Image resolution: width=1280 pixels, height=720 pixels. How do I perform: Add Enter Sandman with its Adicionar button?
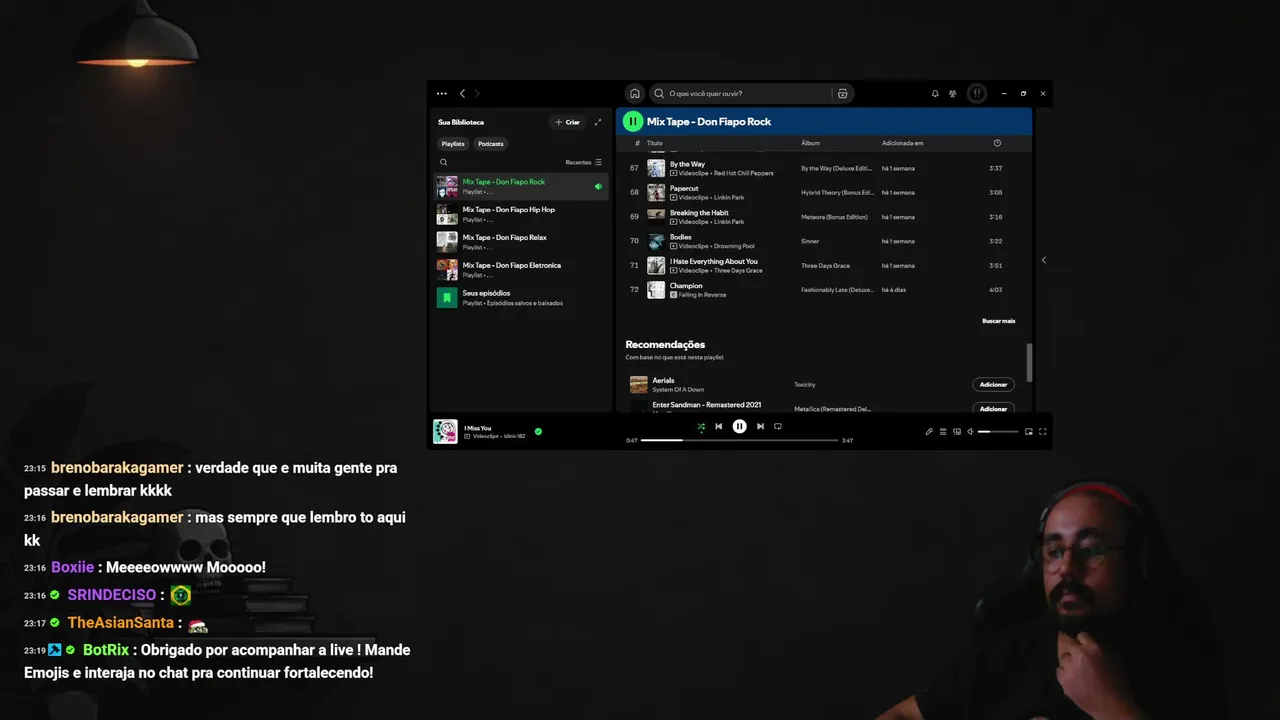coord(993,408)
